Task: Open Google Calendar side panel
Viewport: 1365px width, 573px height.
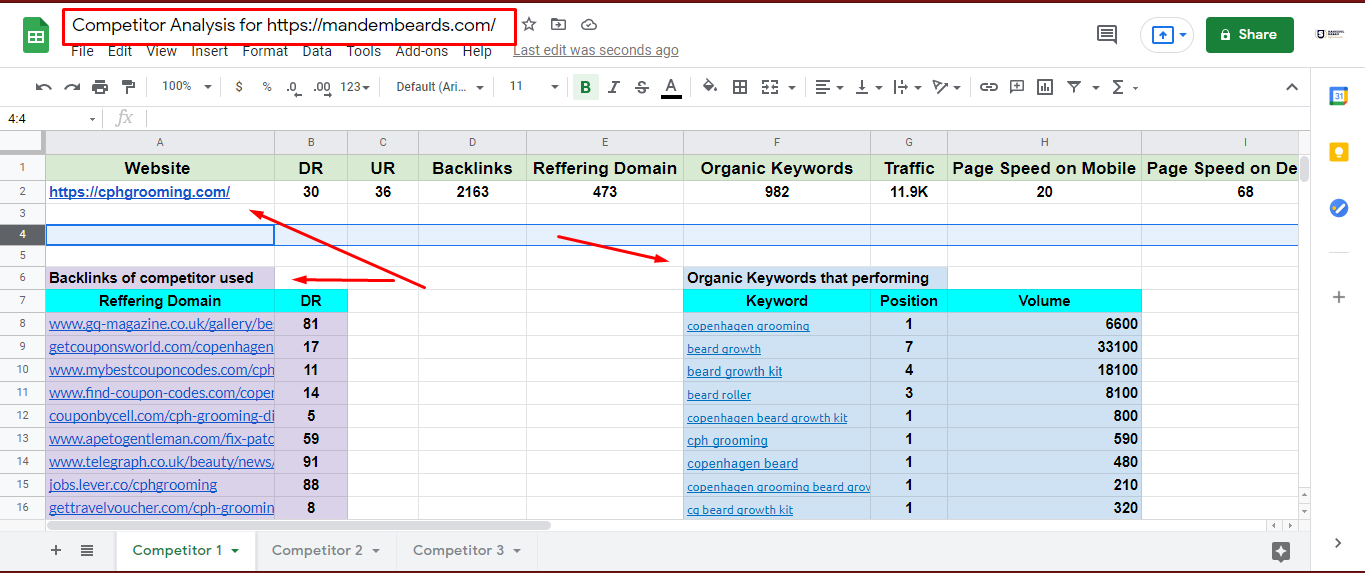Action: (1338, 96)
